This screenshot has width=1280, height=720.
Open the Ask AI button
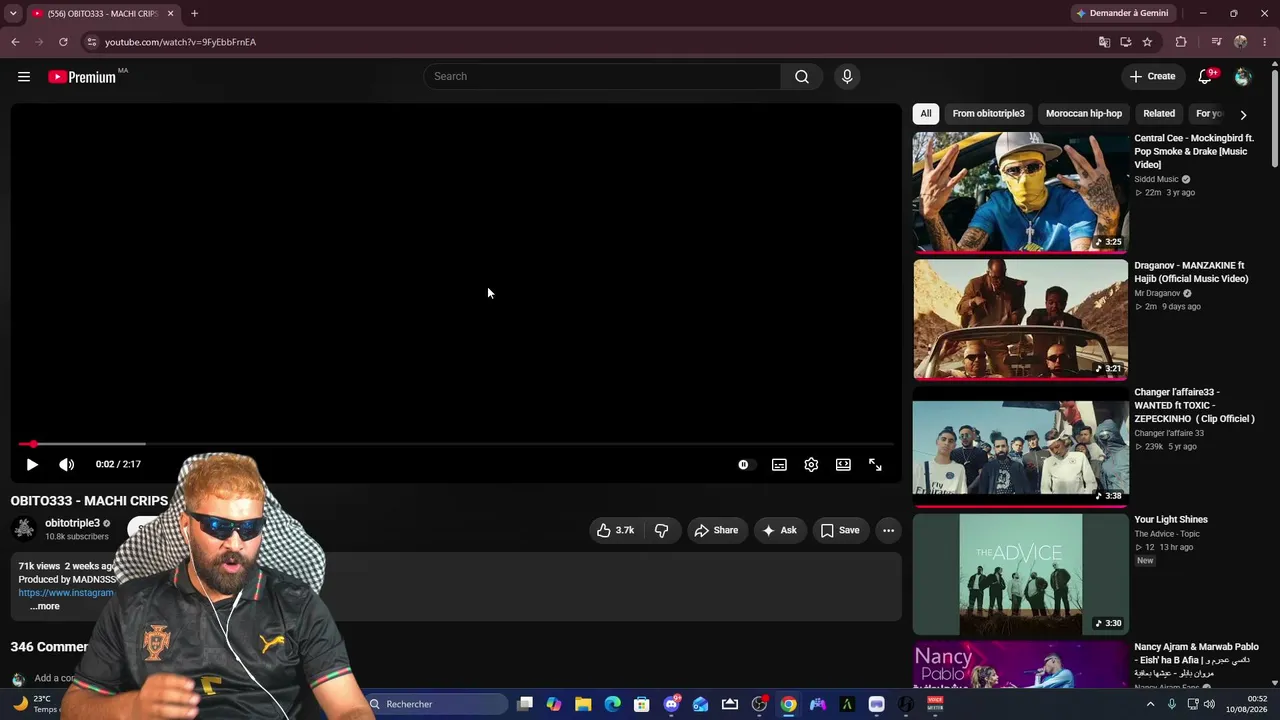tap(780, 531)
